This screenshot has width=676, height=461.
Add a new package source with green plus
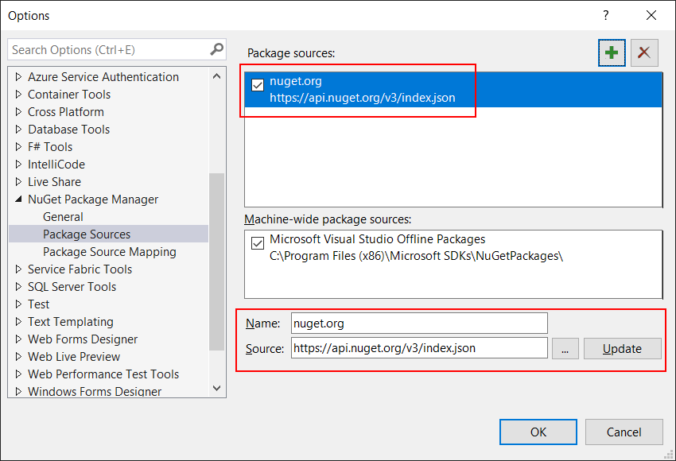tap(611, 53)
